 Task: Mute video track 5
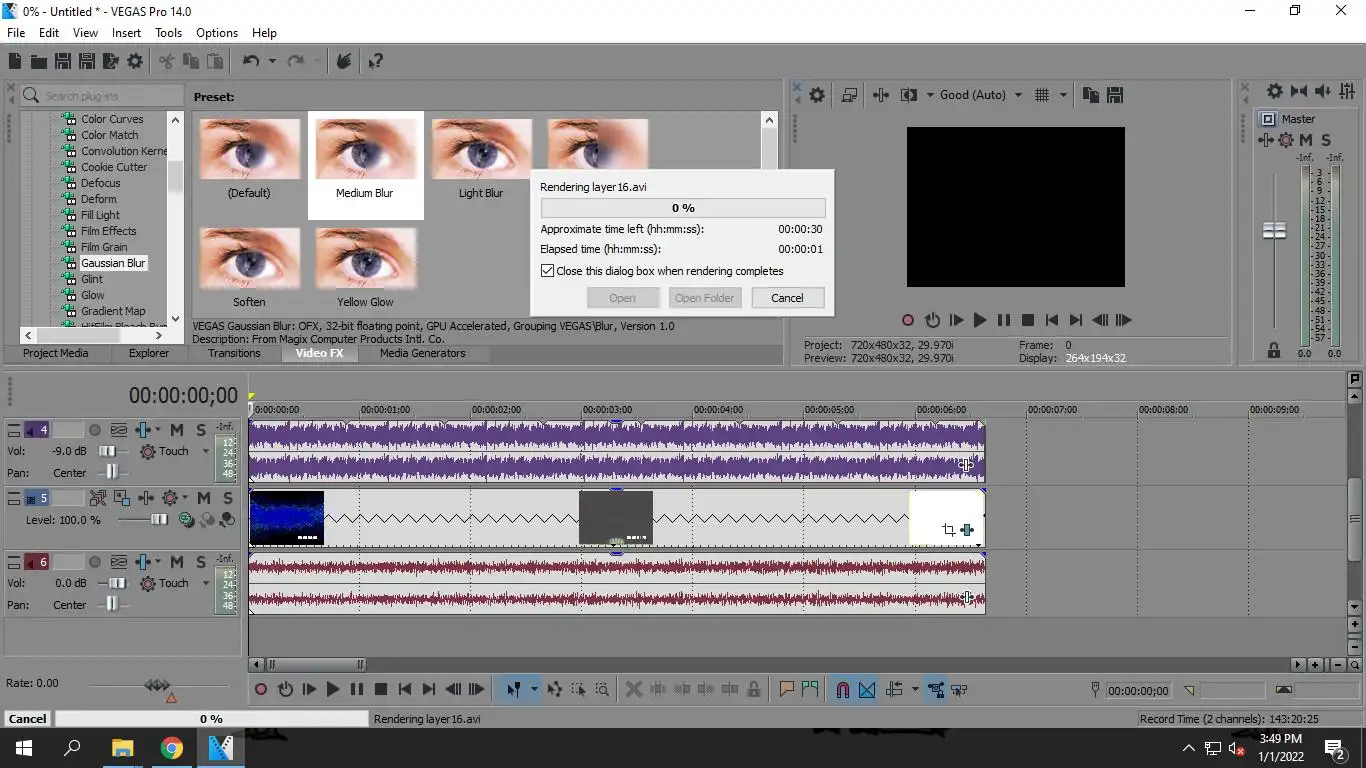tap(204, 498)
